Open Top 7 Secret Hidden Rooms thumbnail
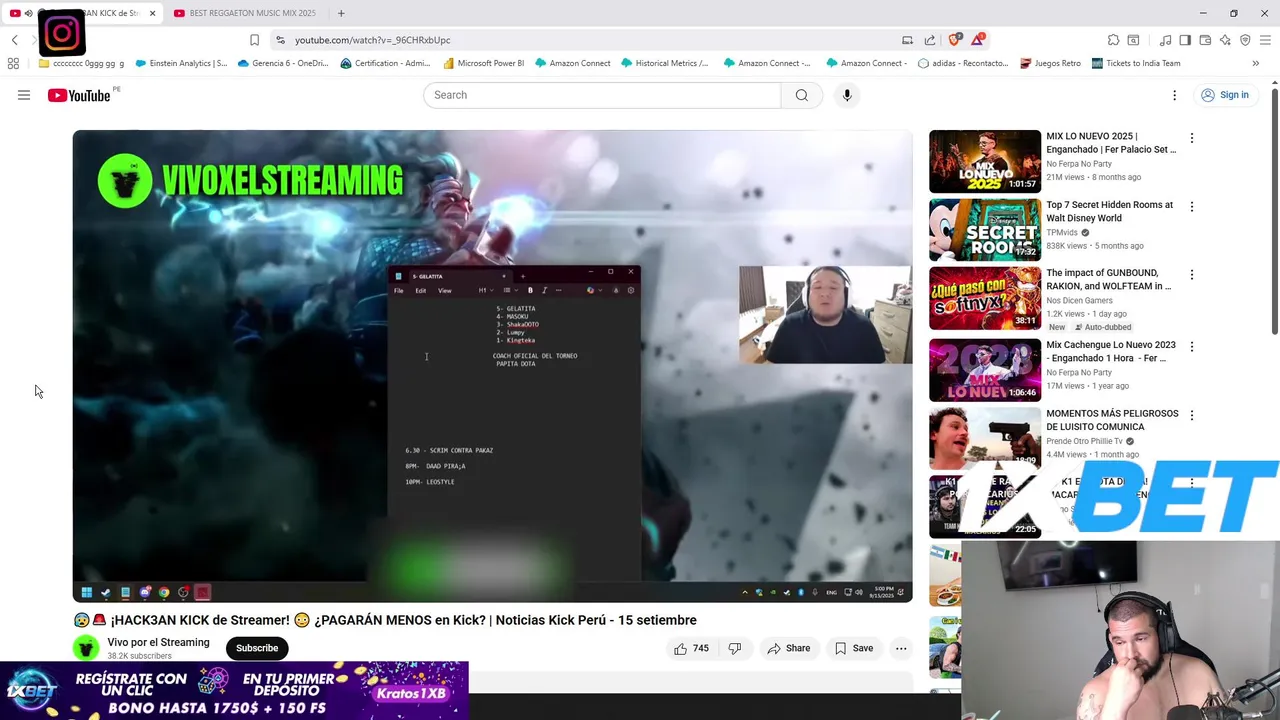Image resolution: width=1280 pixels, height=720 pixels. pyautogui.click(x=985, y=229)
